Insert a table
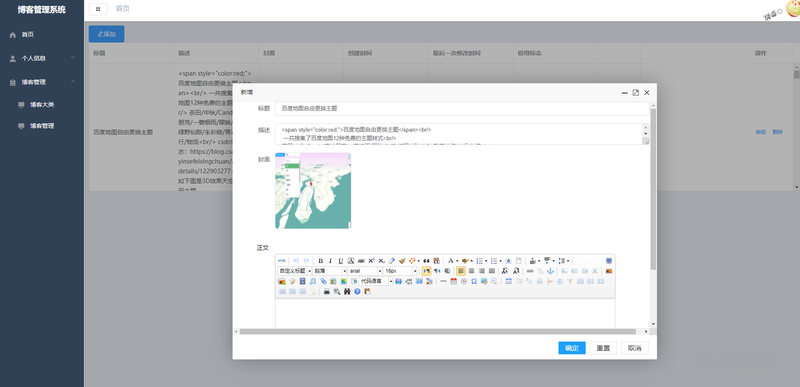 tap(508, 281)
